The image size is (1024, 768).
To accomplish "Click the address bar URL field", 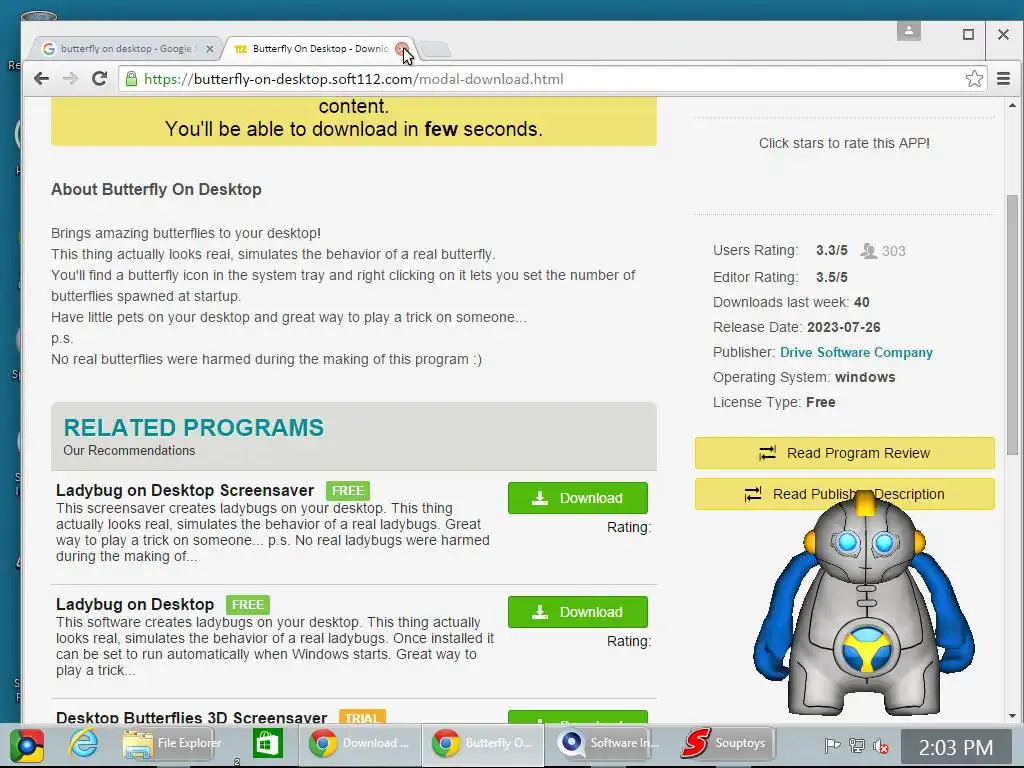I will pyautogui.click(x=552, y=79).
